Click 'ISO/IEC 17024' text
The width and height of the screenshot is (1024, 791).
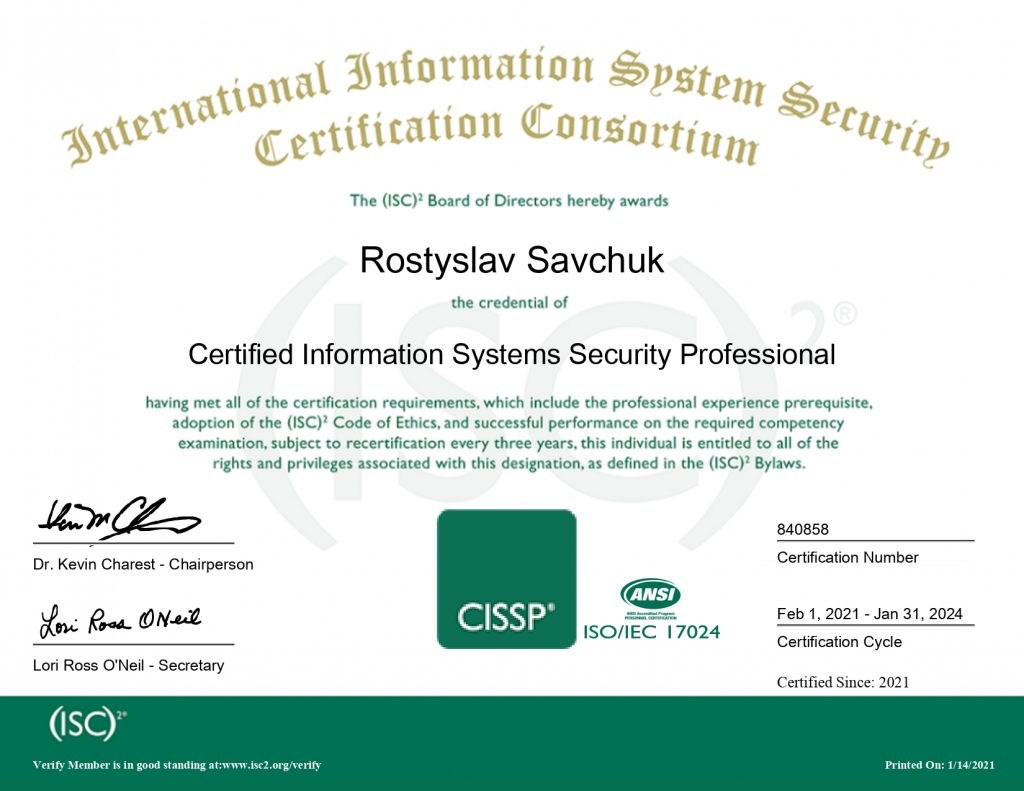click(x=652, y=632)
